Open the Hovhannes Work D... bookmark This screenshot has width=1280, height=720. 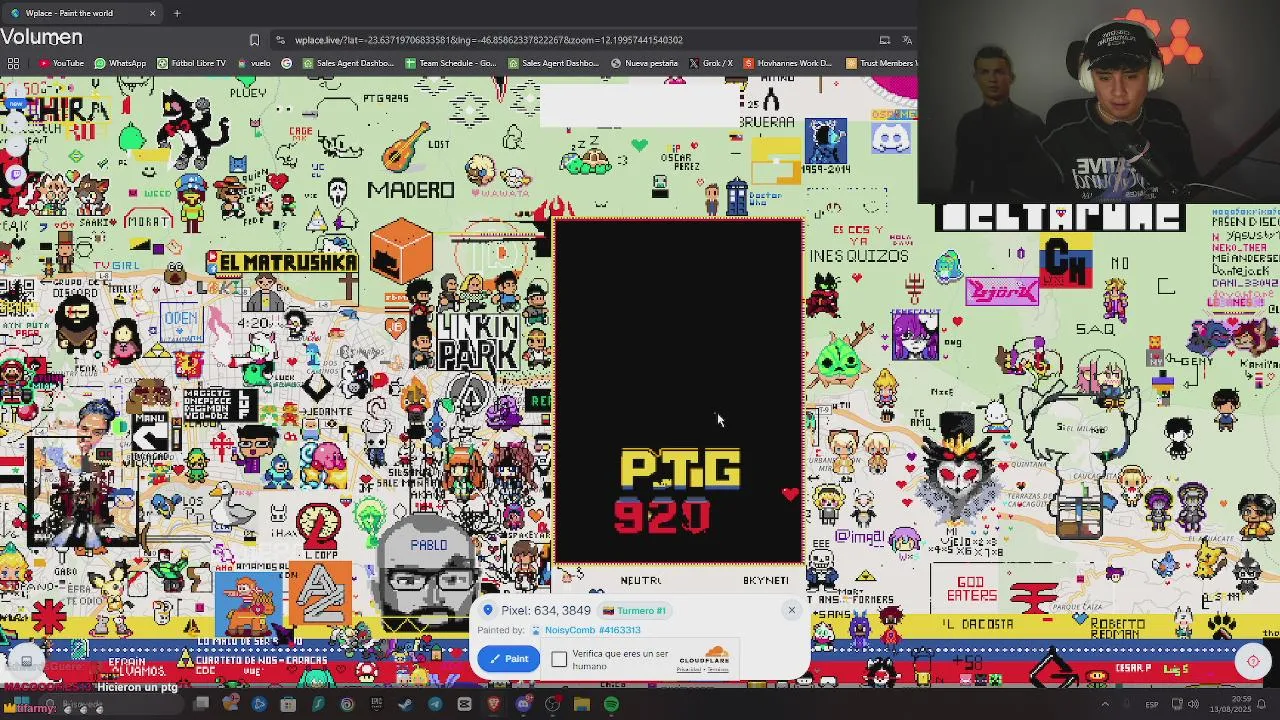tap(788, 63)
